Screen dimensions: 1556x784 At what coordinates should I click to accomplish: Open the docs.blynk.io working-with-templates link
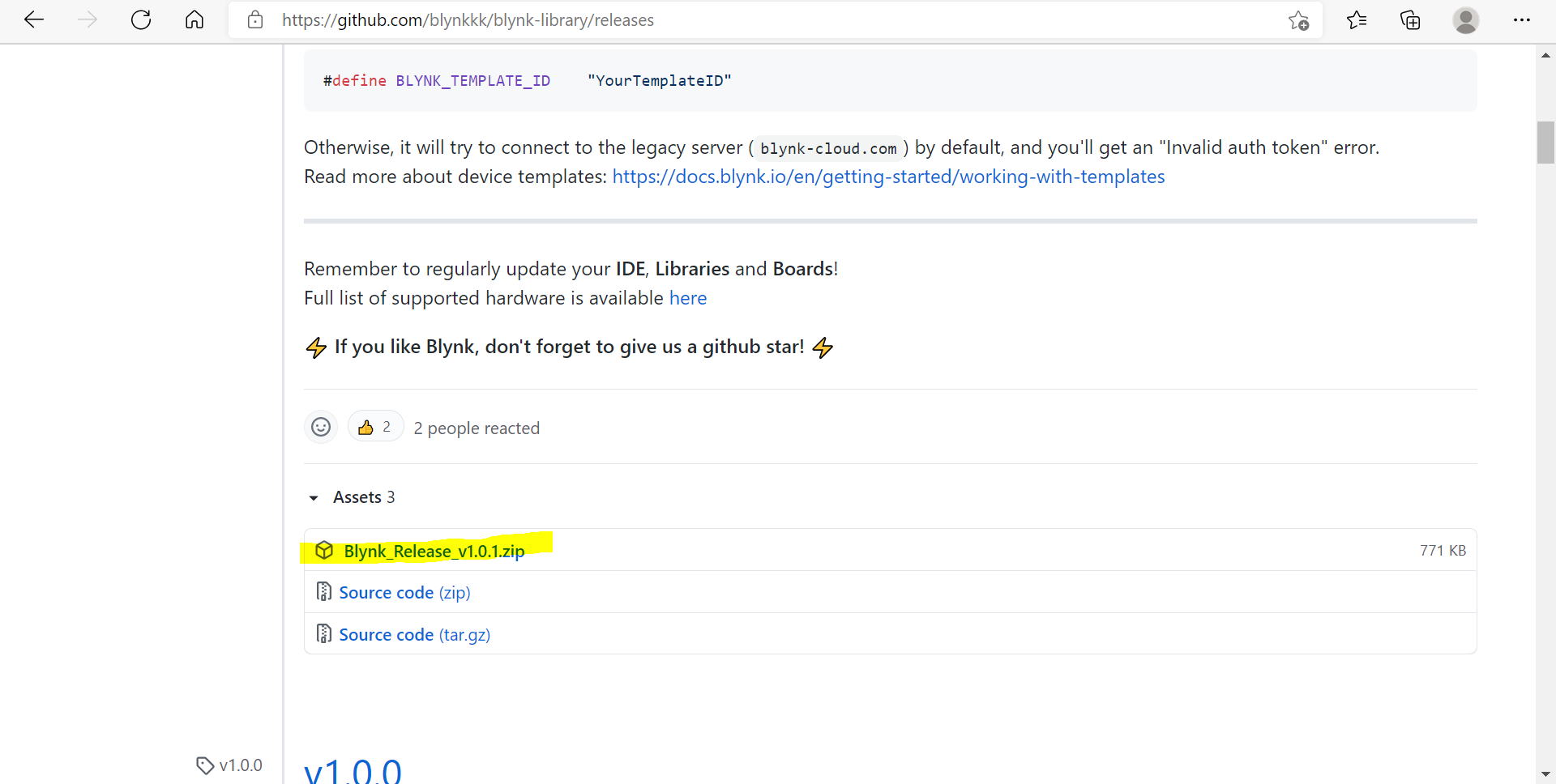tap(888, 177)
